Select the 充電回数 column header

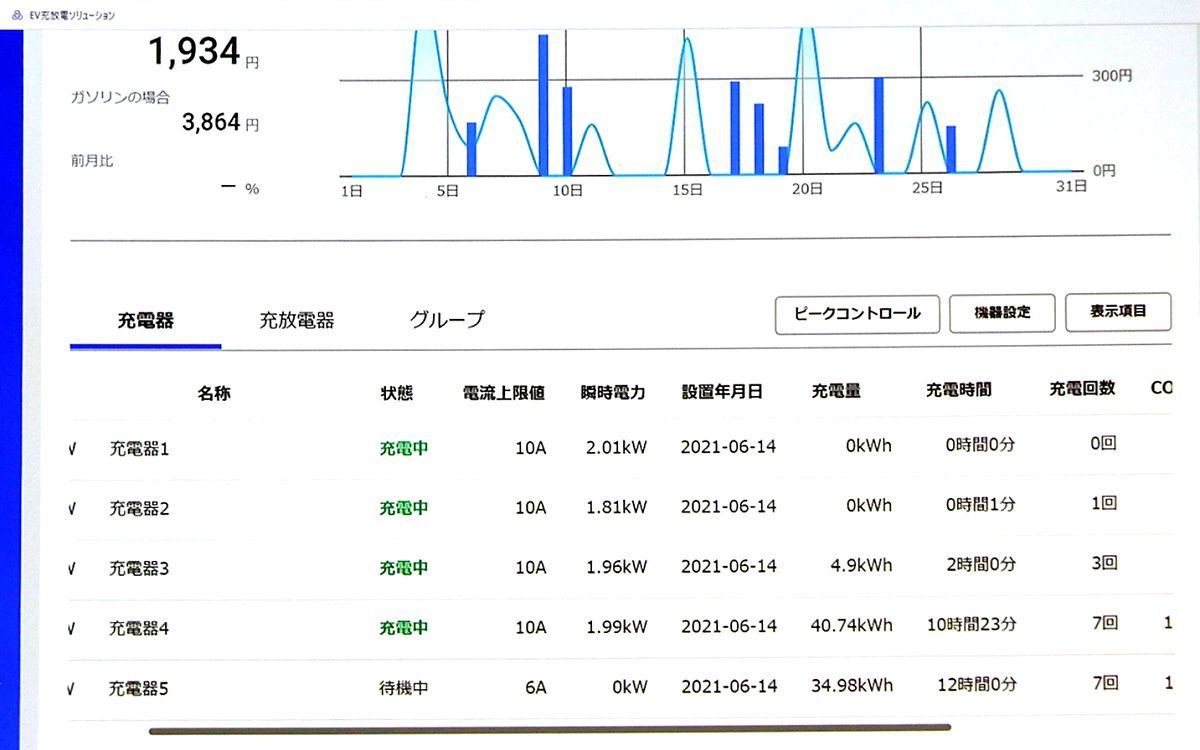click(x=1082, y=388)
